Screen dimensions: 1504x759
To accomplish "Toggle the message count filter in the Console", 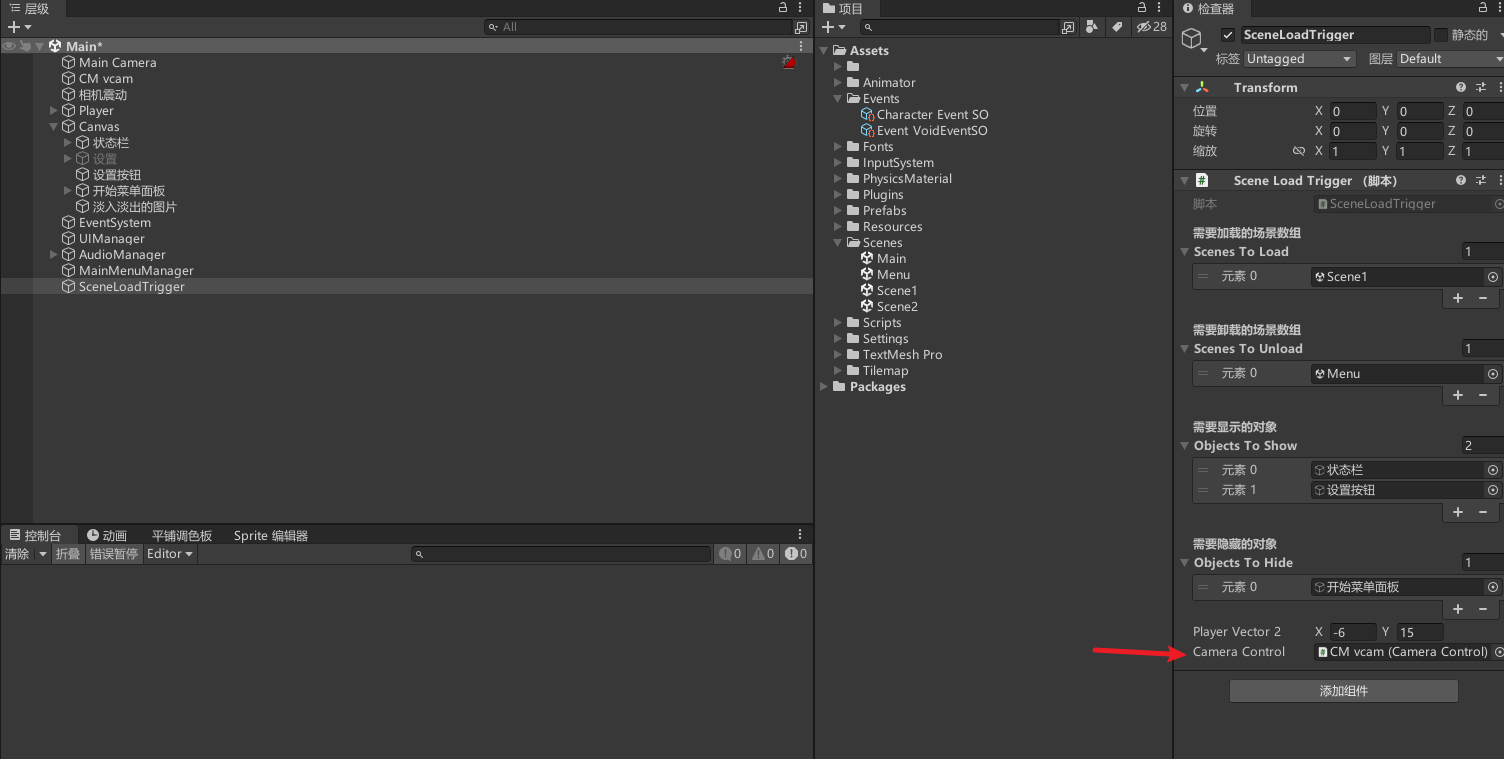I will [x=730, y=553].
